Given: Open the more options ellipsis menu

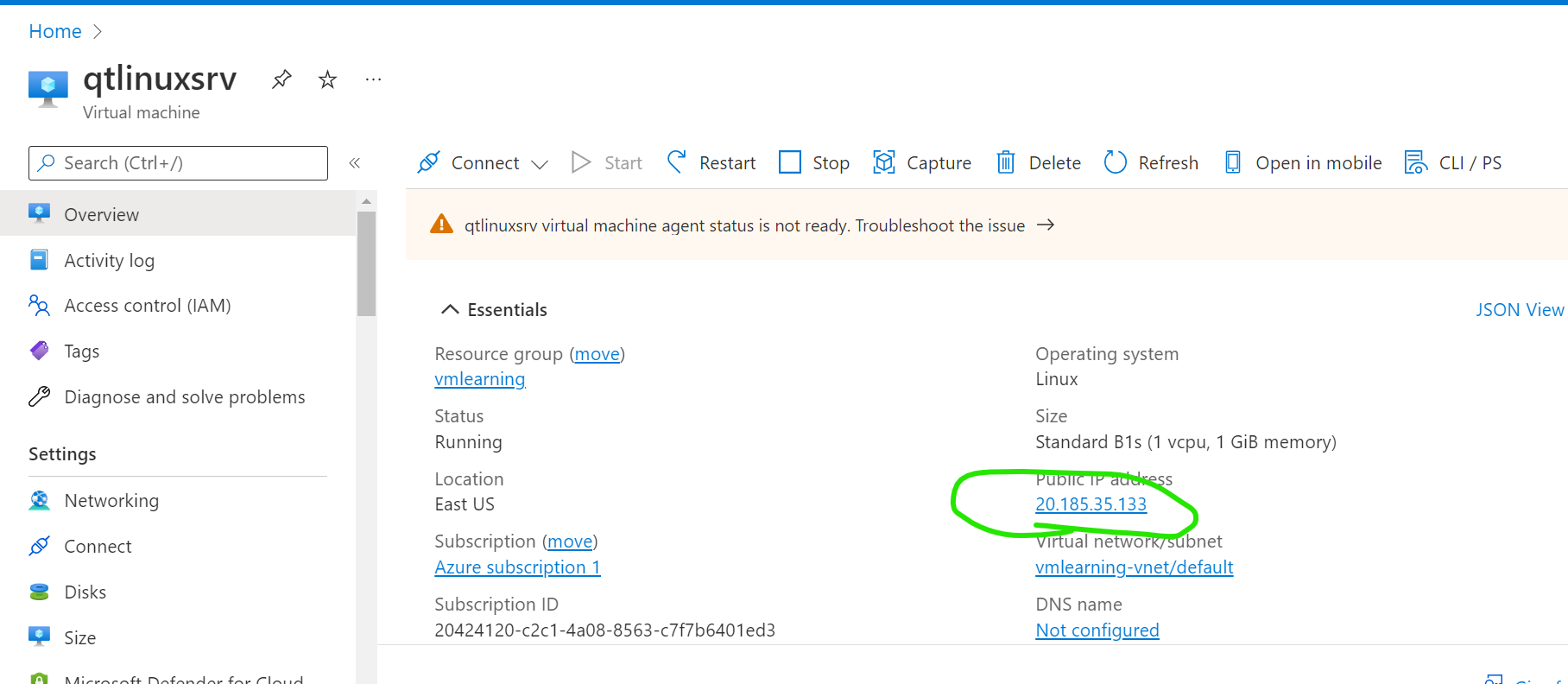Looking at the screenshot, I should pyautogui.click(x=373, y=79).
